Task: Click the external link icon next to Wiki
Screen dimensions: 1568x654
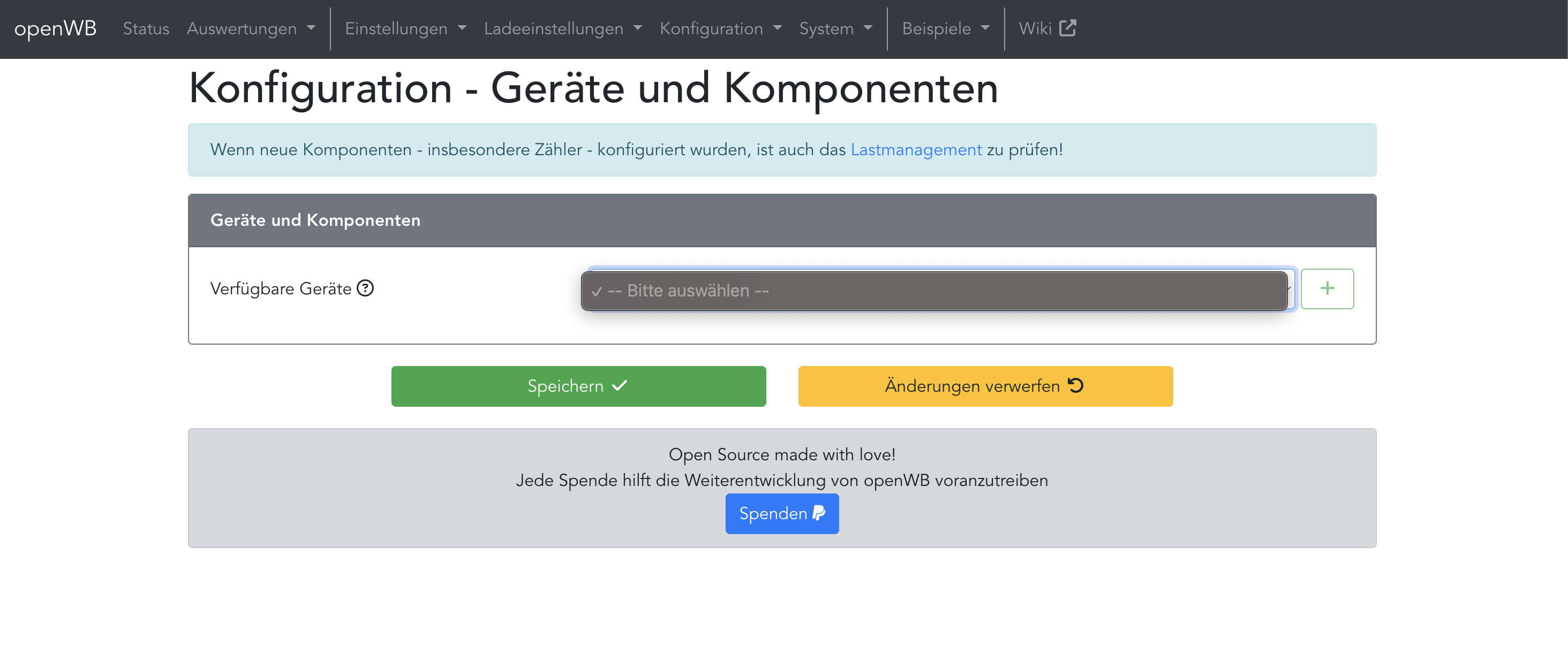Action: (x=1067, y=28)
